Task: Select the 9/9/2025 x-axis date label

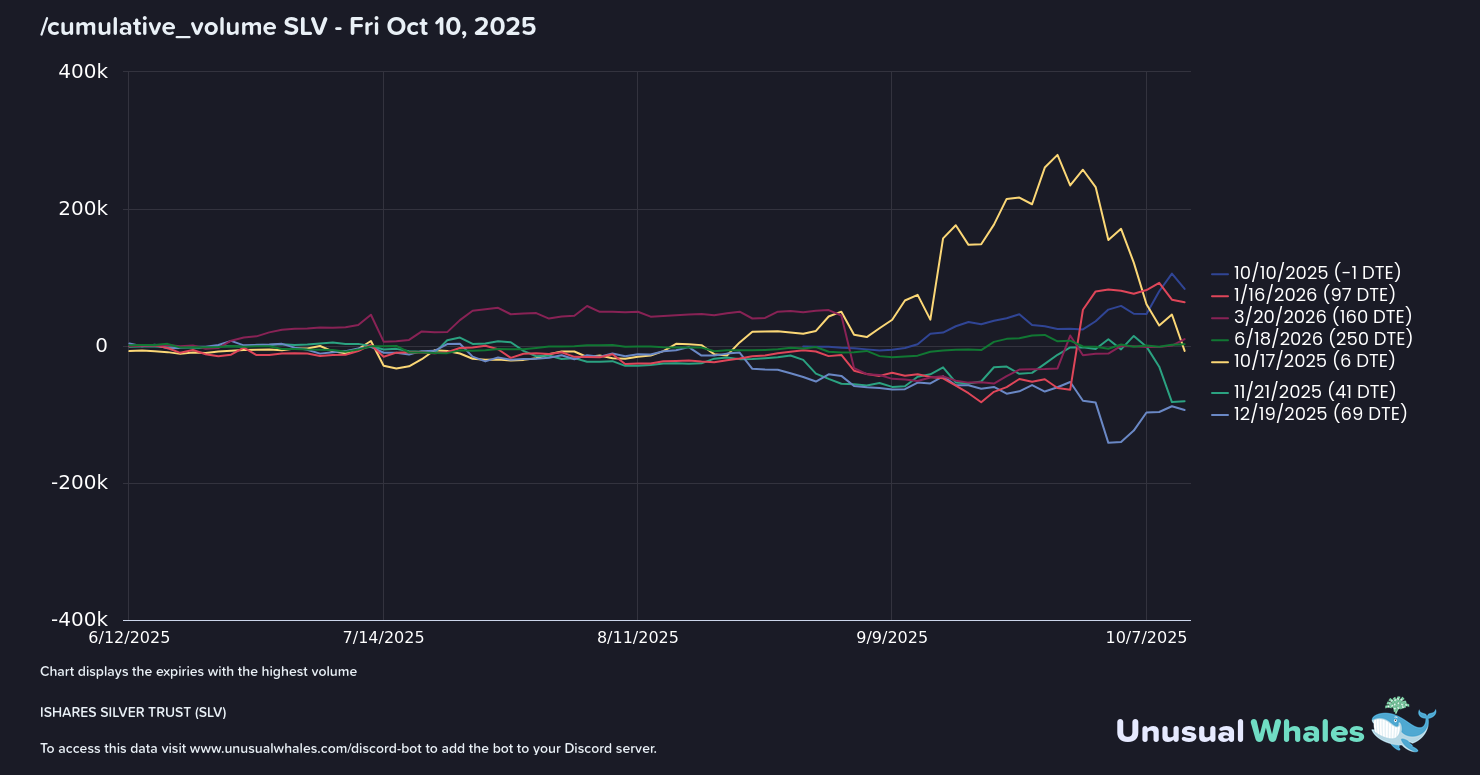Action: (891, 637)
